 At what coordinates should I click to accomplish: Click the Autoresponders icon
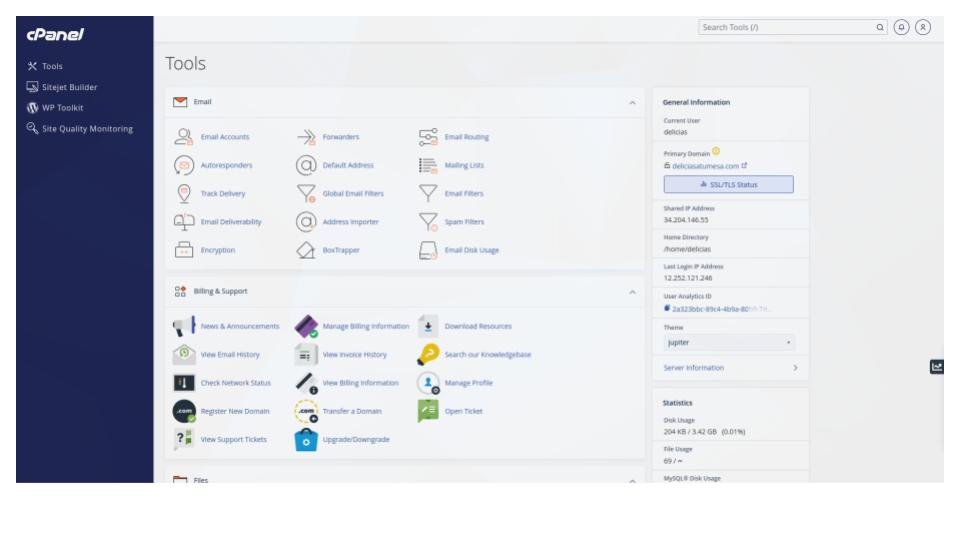point(184,165)
